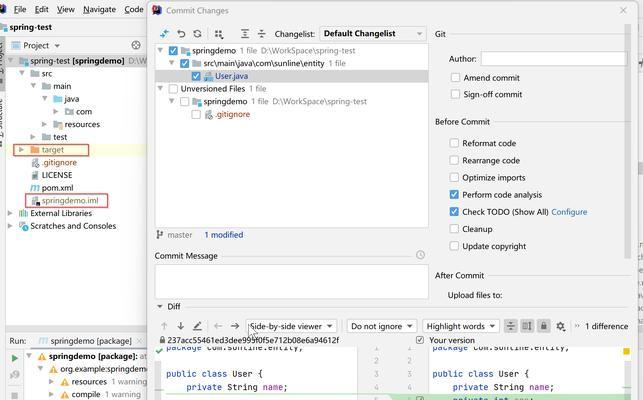Select springdemo.iml in project tree

click(70, 201)
